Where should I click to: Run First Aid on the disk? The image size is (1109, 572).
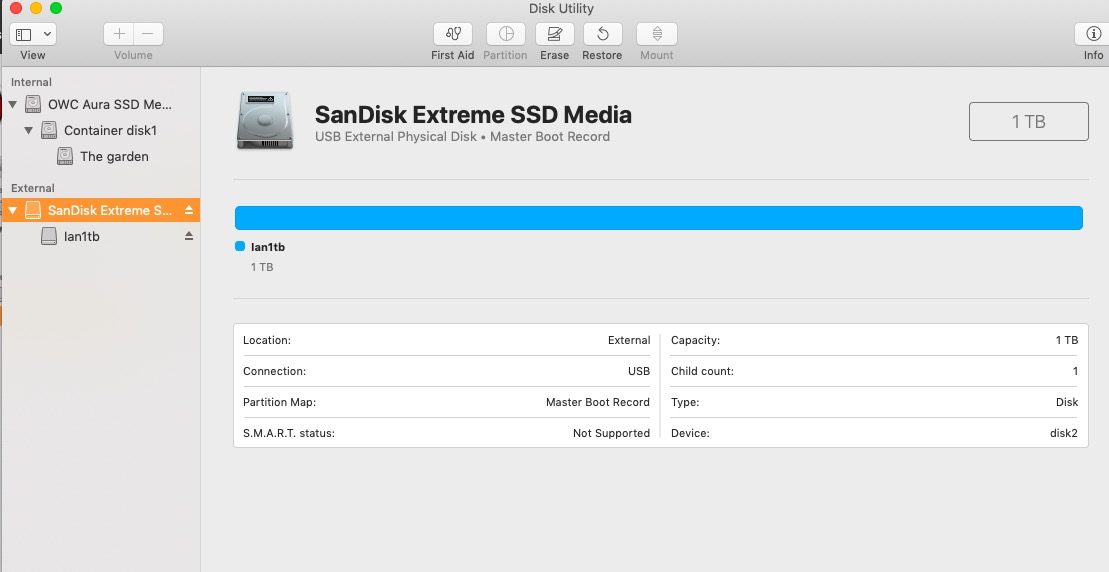[x=453, y=34]
